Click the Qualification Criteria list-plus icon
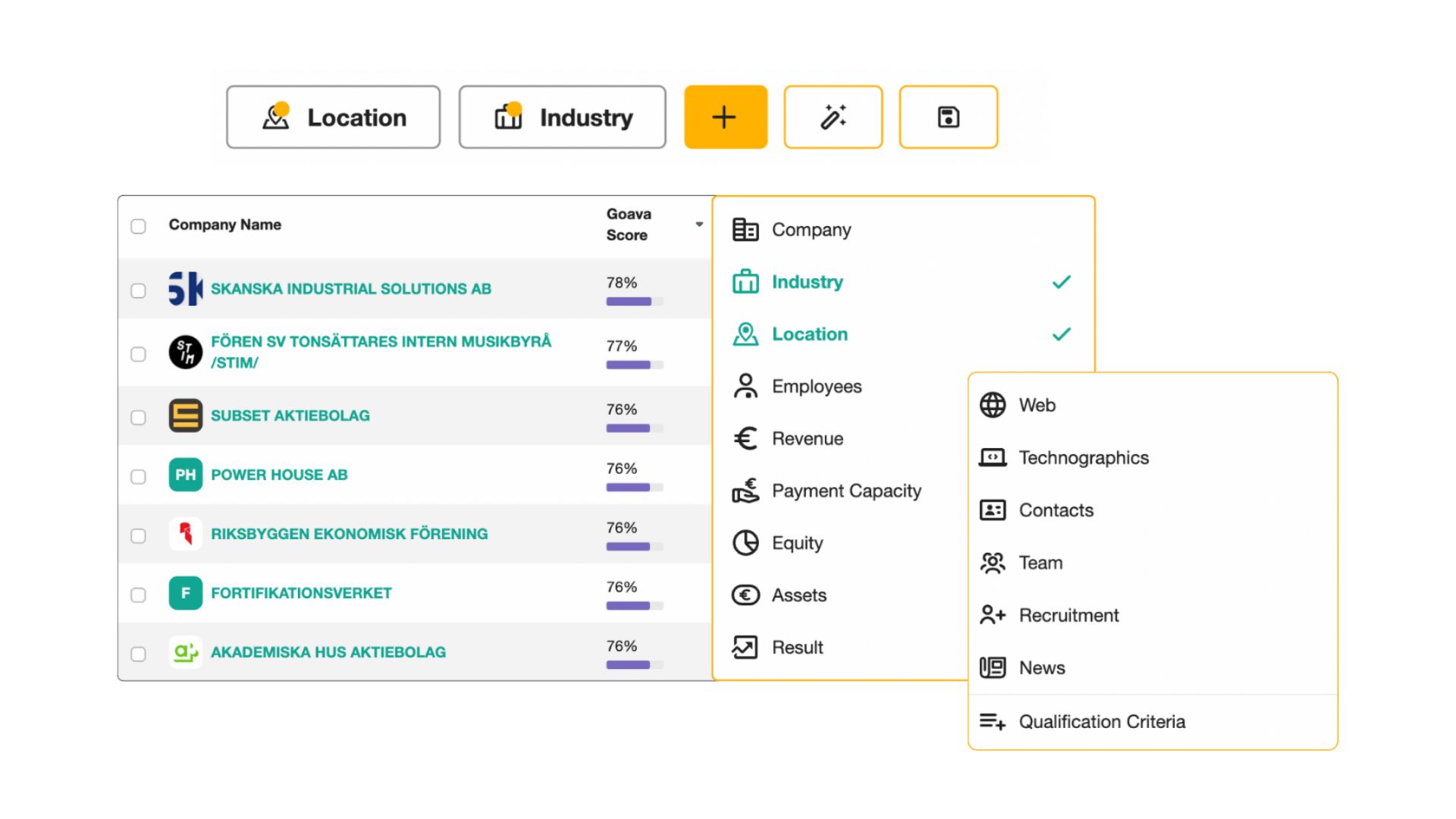The image size is (1456, 819). 993,721
